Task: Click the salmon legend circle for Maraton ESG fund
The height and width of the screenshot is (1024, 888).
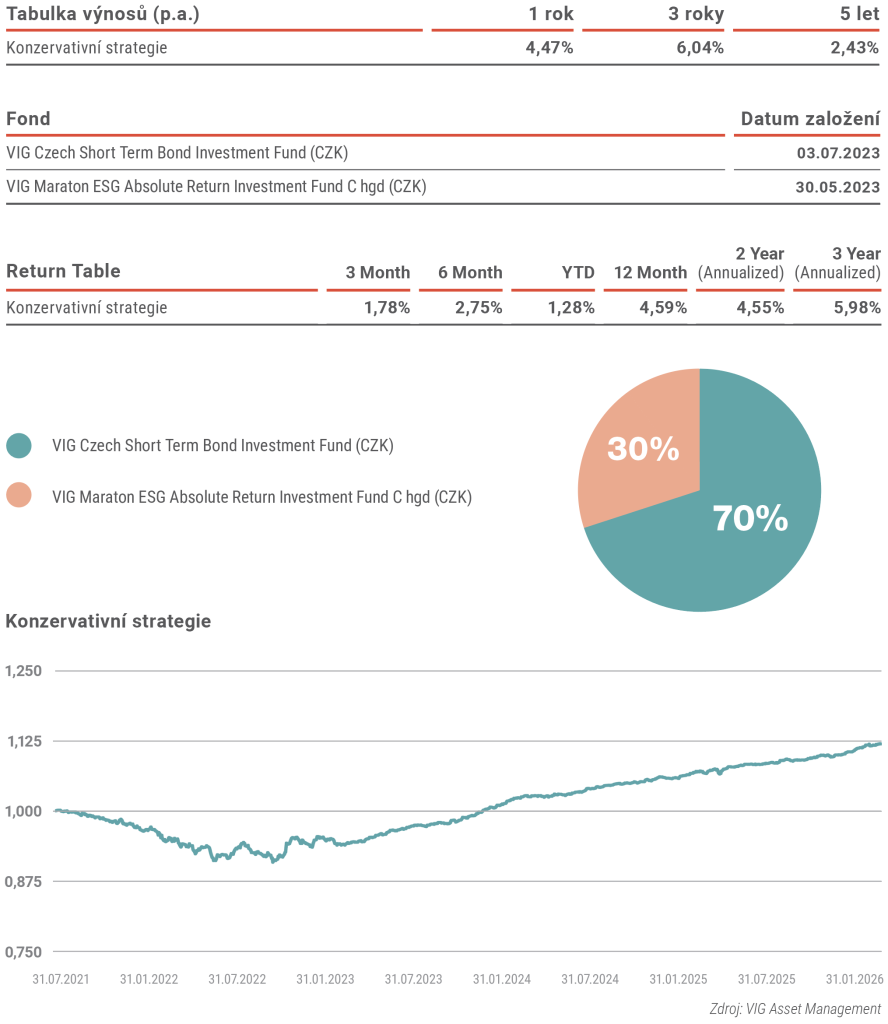Action: [19, 496]
